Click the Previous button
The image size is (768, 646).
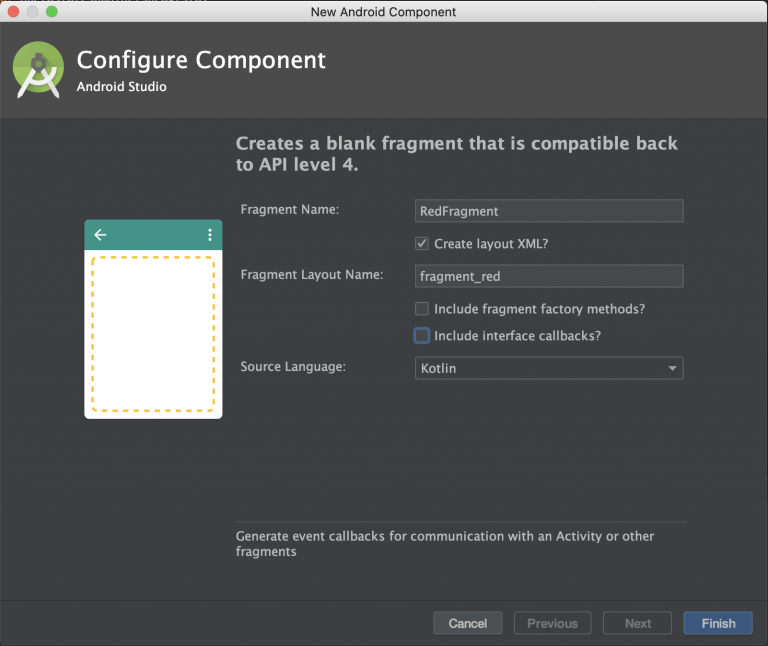[x=552, y=623]
